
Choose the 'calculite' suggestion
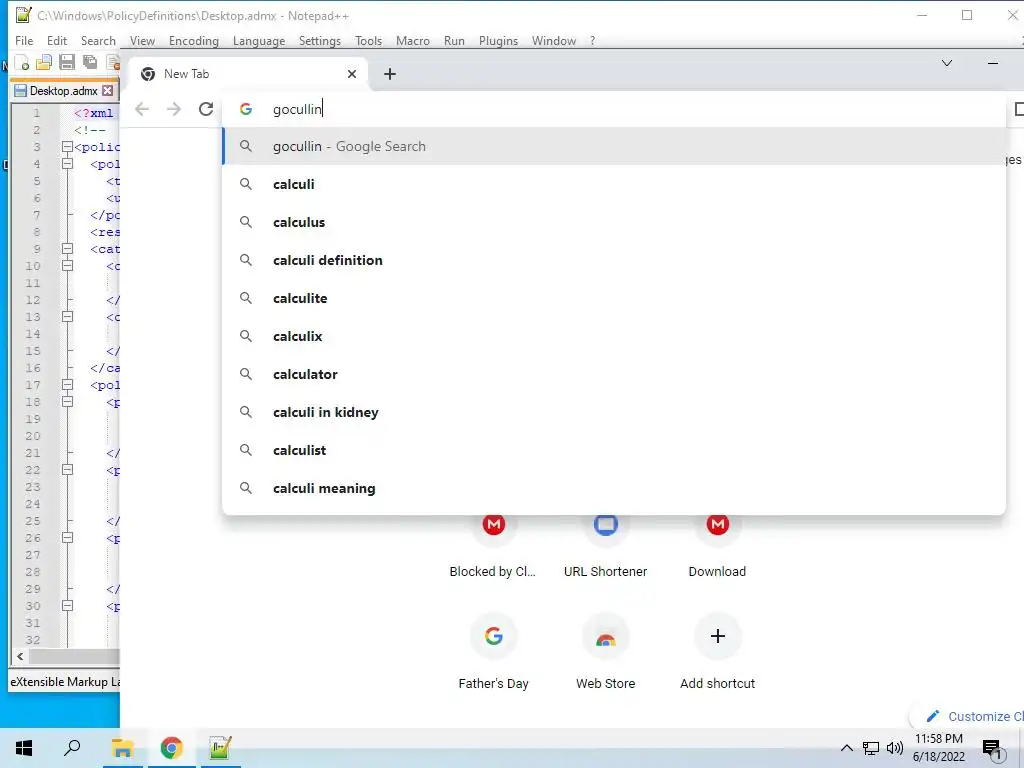click(x=614, y=298)
